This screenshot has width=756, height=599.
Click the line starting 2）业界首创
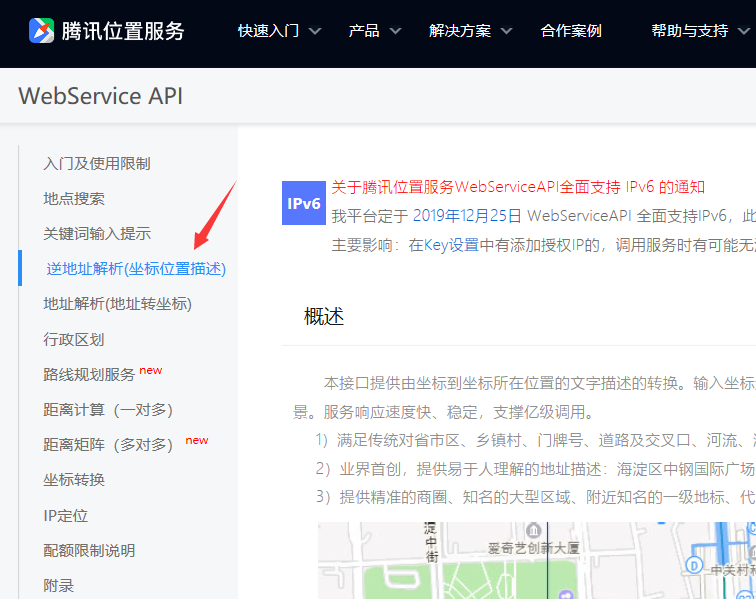(x=536, y=469)
